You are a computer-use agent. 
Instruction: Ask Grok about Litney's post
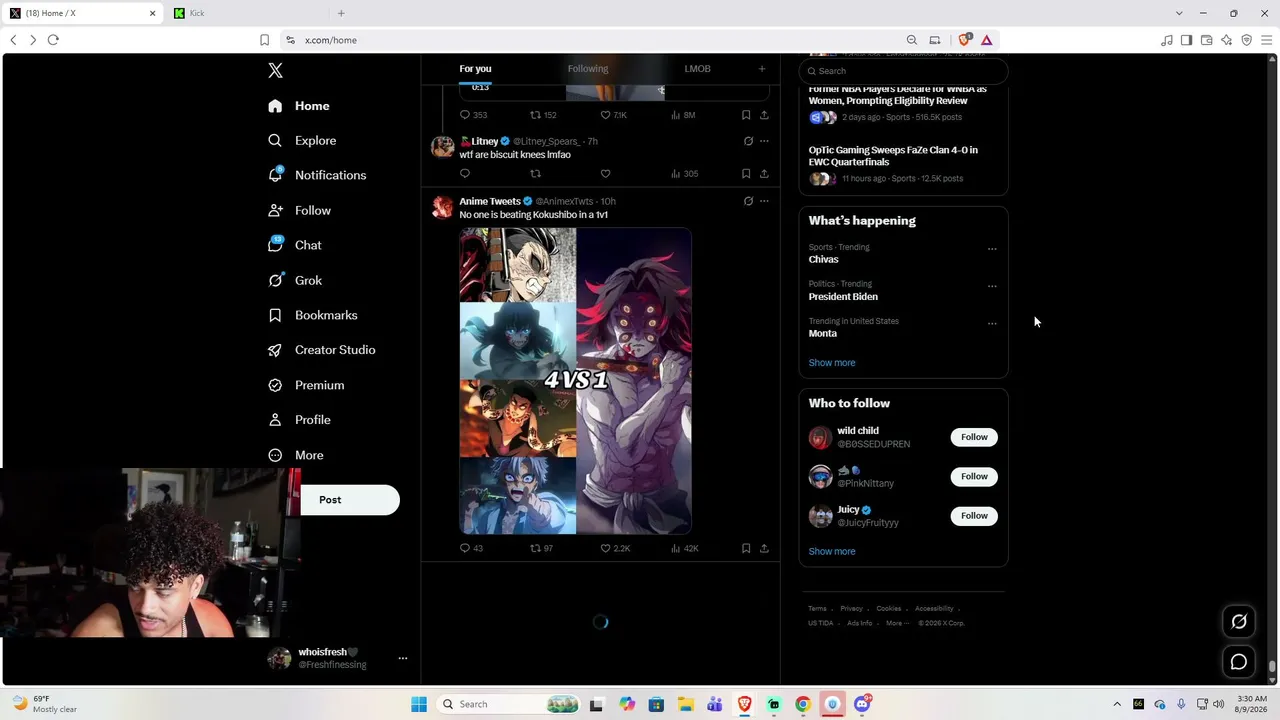[x=748, y=141]
